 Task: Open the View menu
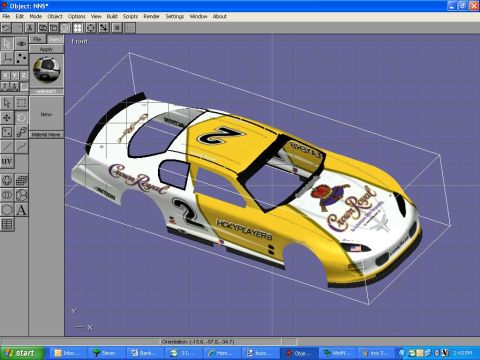pyautogui.click(x=96, y=16)
